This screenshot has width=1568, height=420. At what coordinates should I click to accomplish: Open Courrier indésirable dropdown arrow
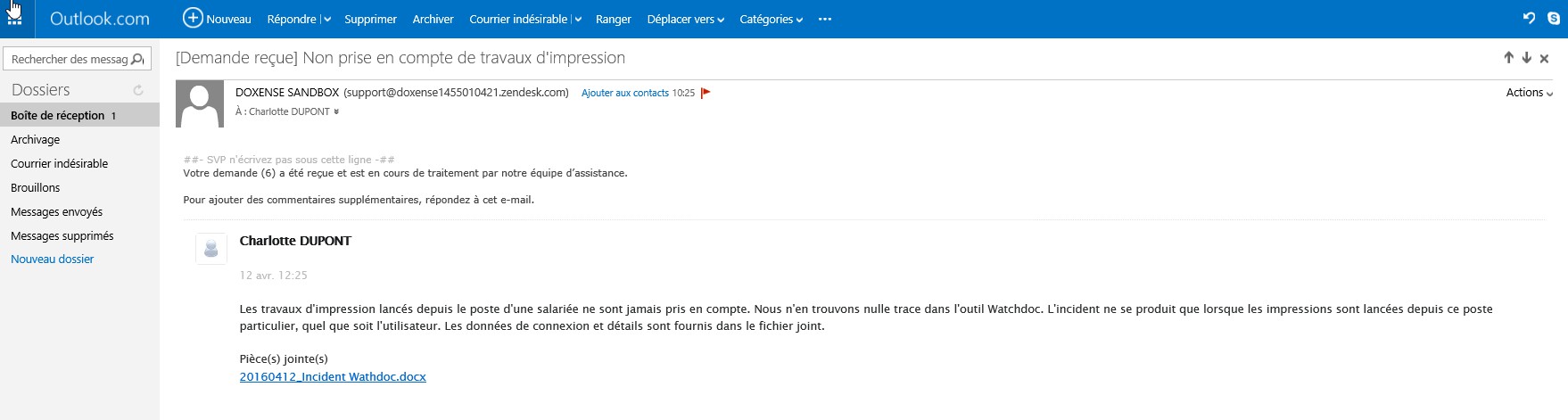pyautogui.click(x=578, y=20)
